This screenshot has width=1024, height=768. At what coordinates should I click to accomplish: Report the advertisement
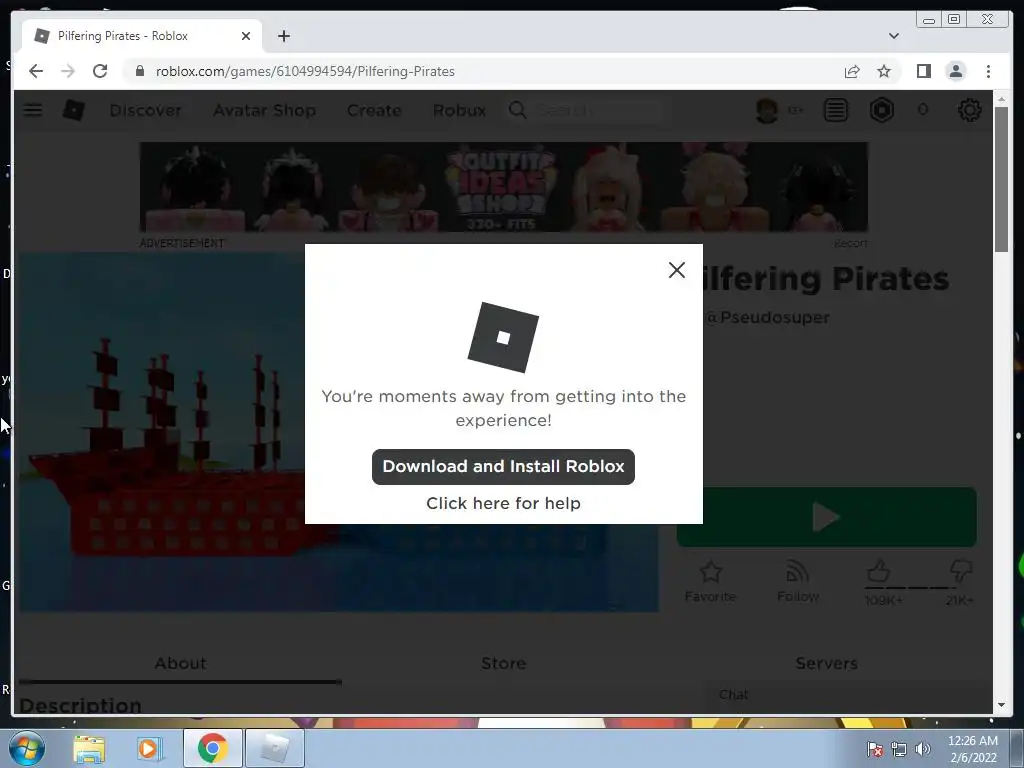click(x=850, y=243)
